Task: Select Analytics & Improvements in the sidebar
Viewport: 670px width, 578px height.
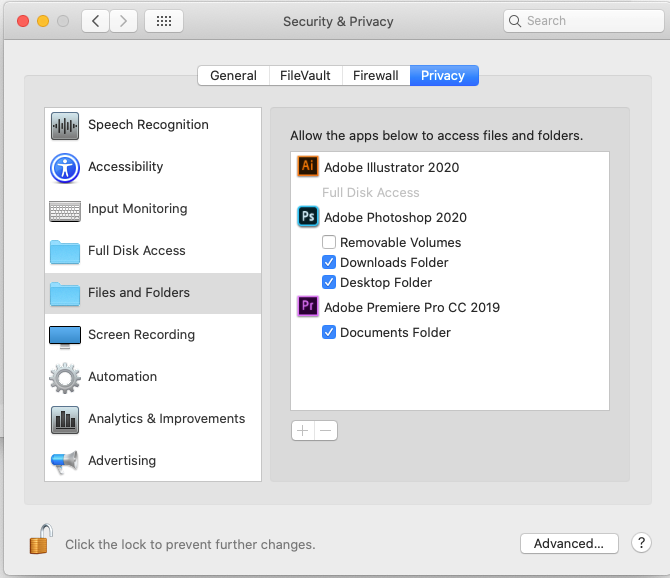Action: [x=153, y=420]
